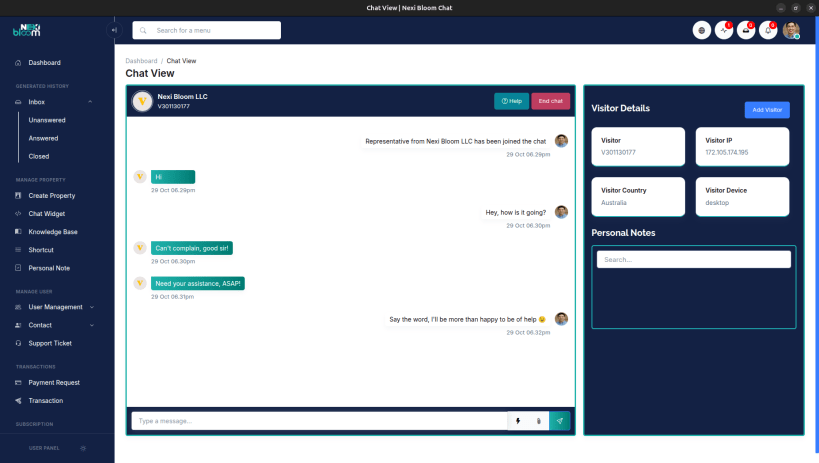Click the Transaction send icon
This screenshot has width=819, height=463.
click(x=18, y=401)
